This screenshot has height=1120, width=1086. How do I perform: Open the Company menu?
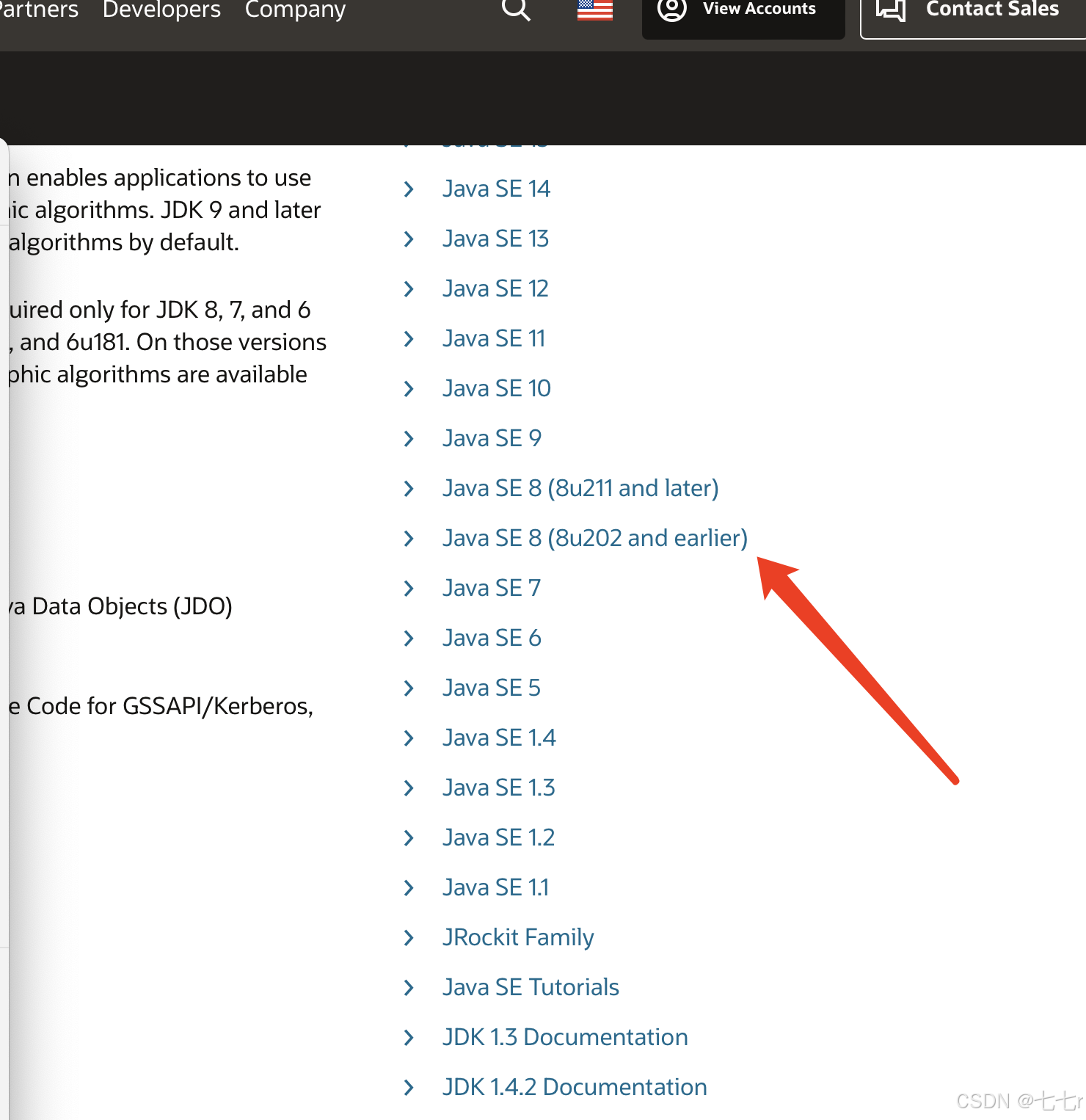(x=295, y=10)
